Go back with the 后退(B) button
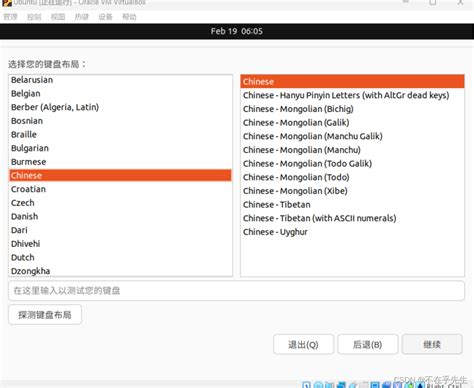The width and height of the screenshot is (474, 388). click(368, 344)
